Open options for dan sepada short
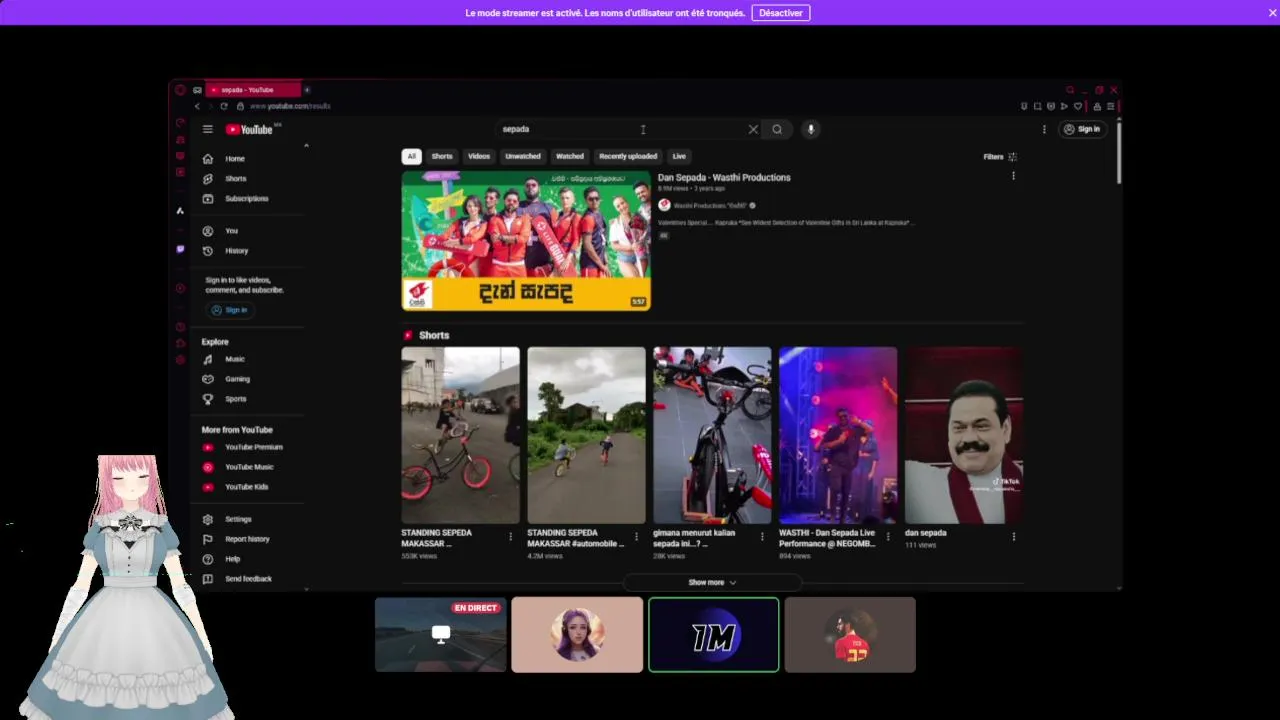The height and width of the screenshot is (720, 1280). [1014, 537]
